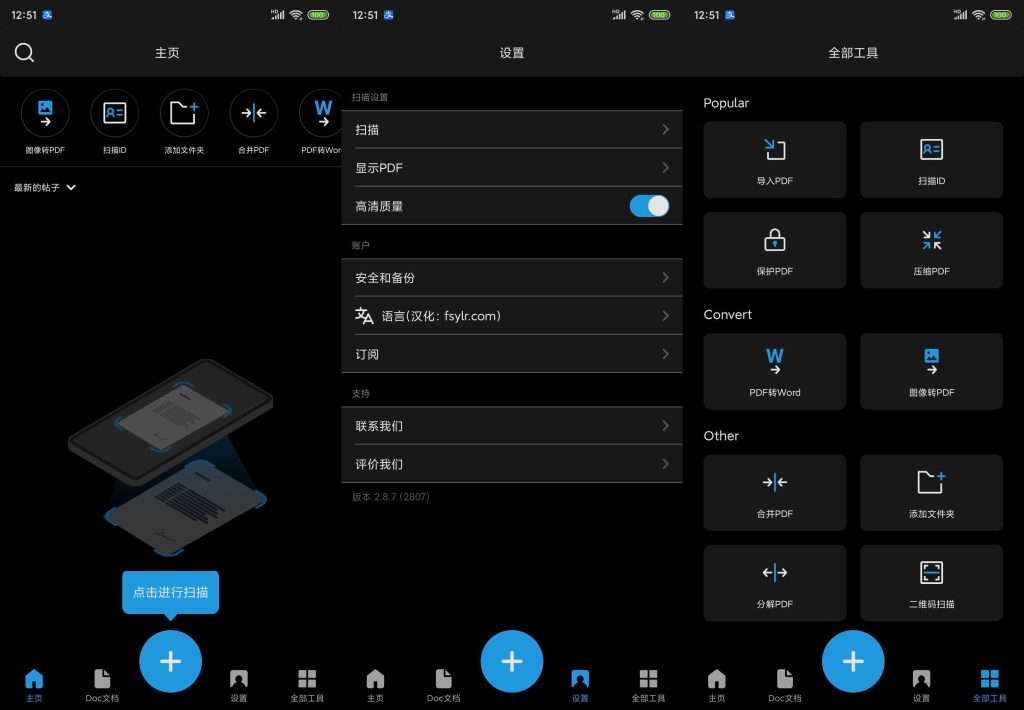
Task: Tap the blue plus scan button
Action: [170, 660]
